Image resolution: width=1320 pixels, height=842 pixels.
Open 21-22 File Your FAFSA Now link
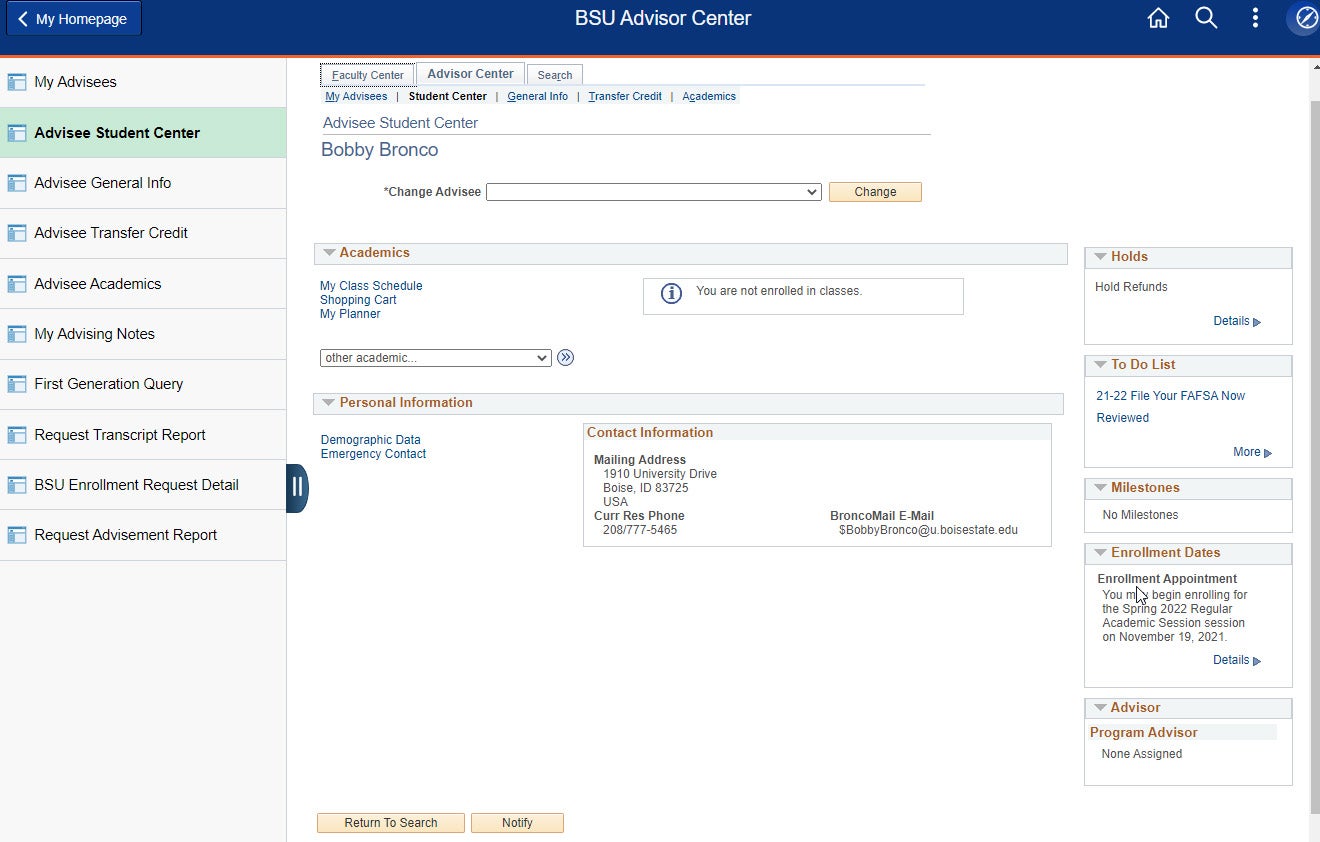1170,396
